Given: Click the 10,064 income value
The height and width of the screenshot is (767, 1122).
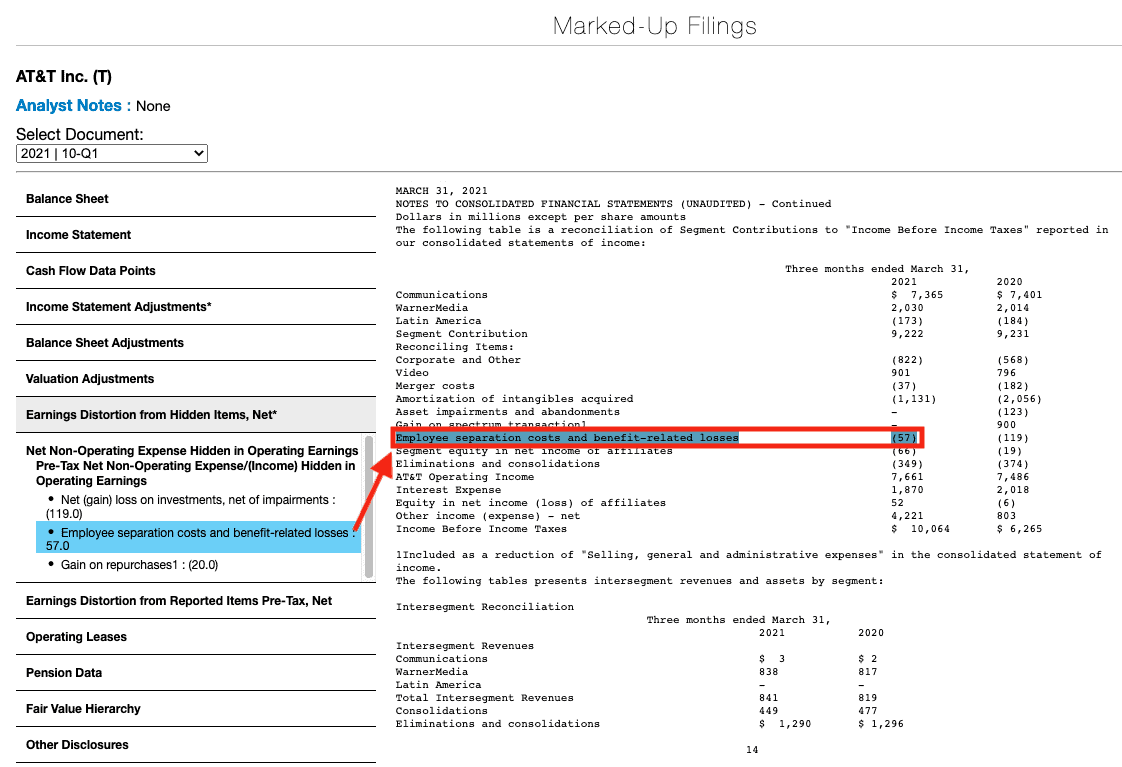Looking at the screenshot, I should pyautogui.click(x=930, y=529).
